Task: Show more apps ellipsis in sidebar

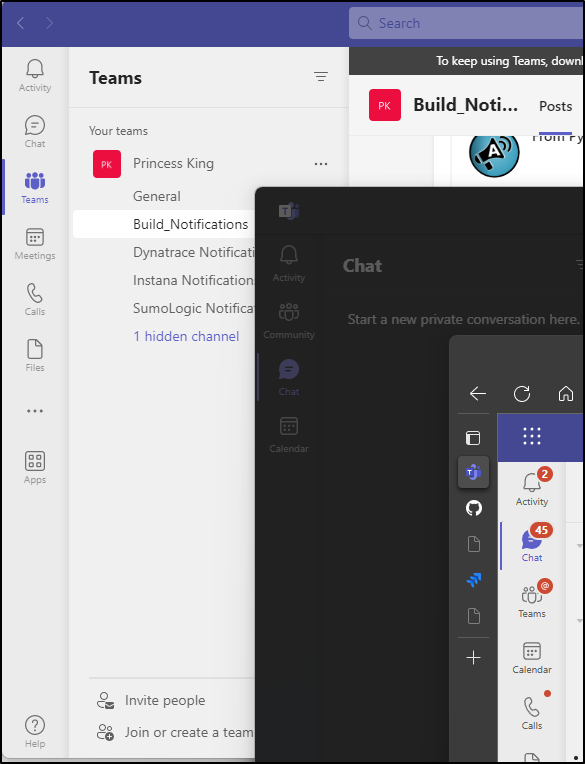Action: coord(35,411)
